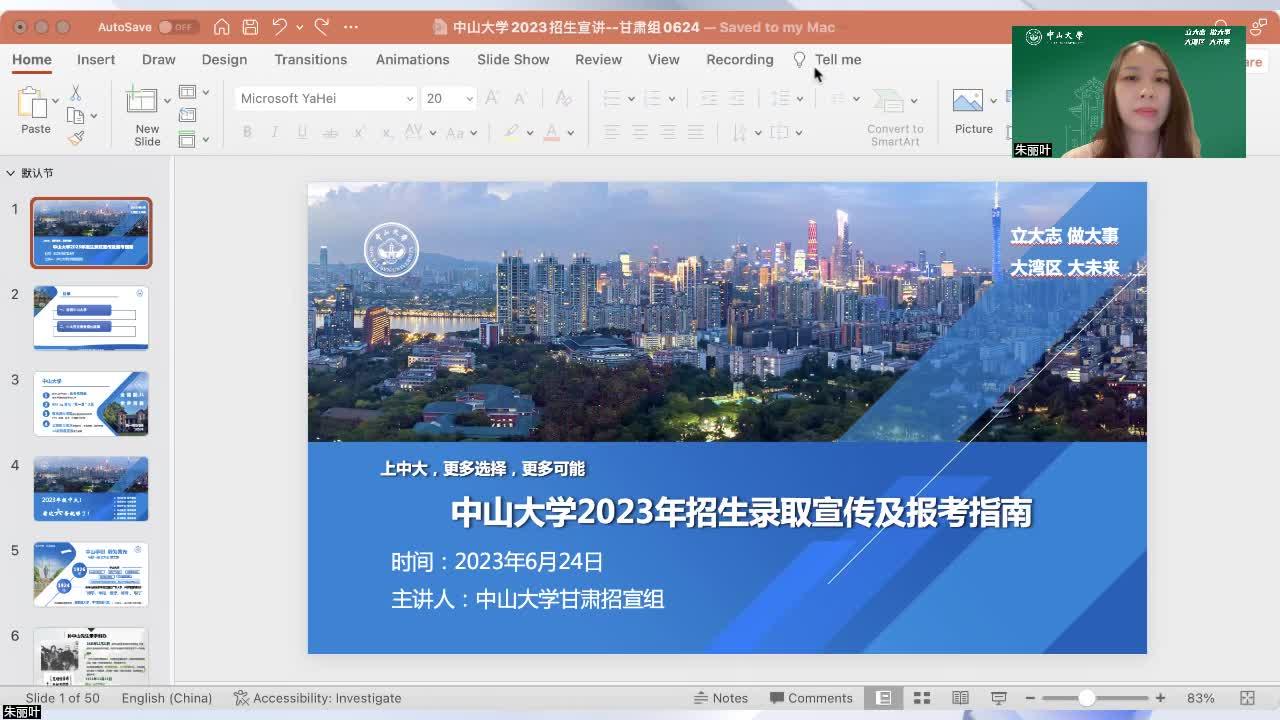Open the Microsoft YaHei font name dropdown
1280x720 pixels.
tap(409, 98)
